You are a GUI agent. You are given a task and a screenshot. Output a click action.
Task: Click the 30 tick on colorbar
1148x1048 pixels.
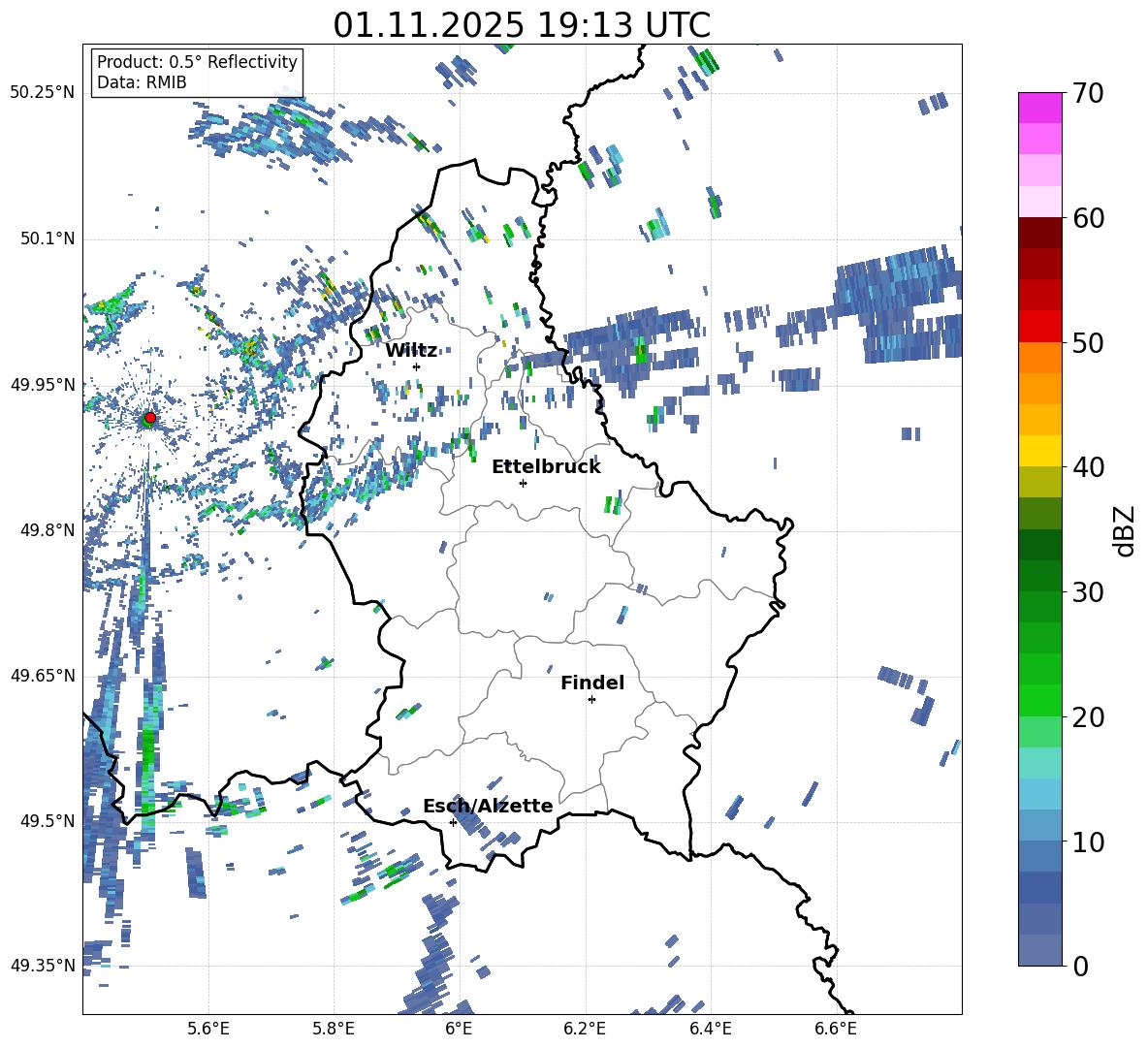click(x=1088, y=592)
